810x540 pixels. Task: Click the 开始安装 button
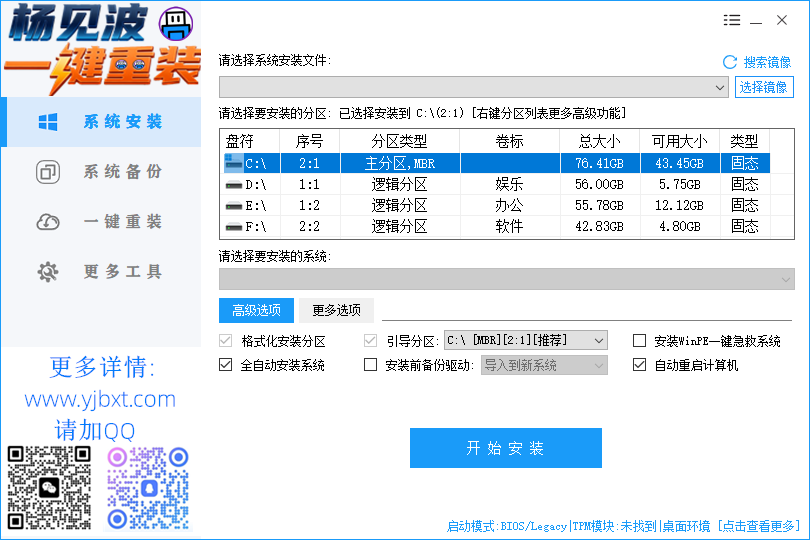506,448
